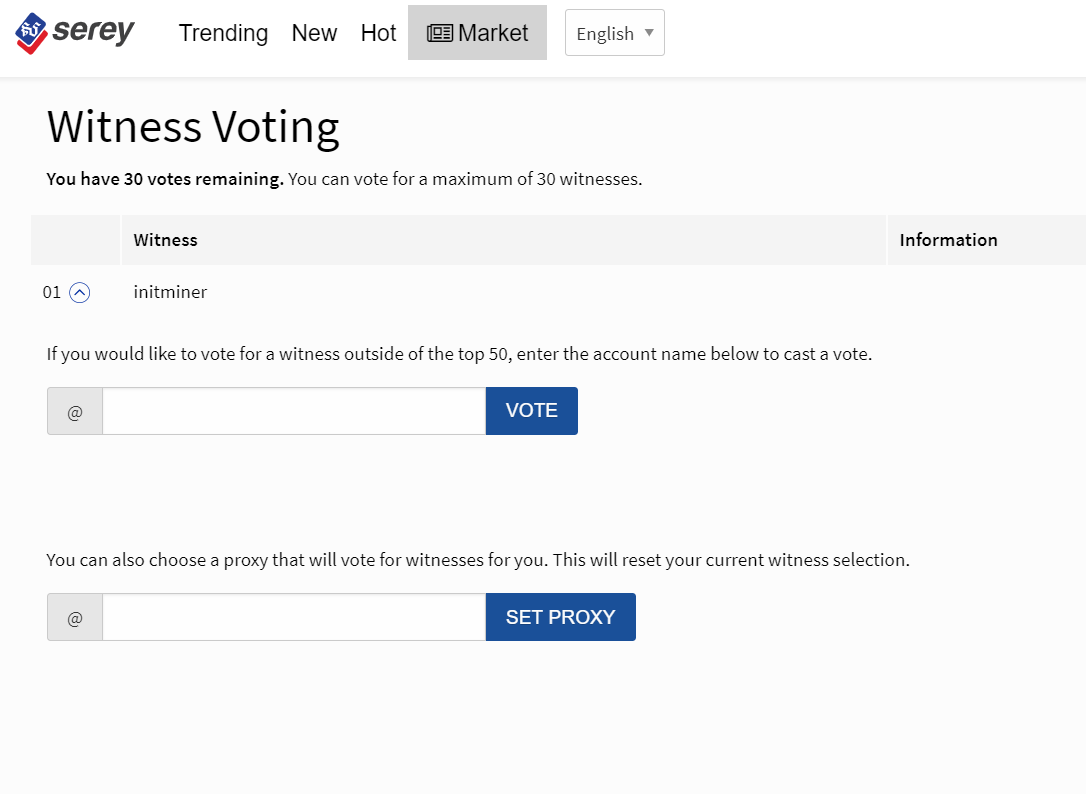Focus the proxy account name input
This screenshot has width=1086, height=794.
pyautogui.click(x=294, y=617)
